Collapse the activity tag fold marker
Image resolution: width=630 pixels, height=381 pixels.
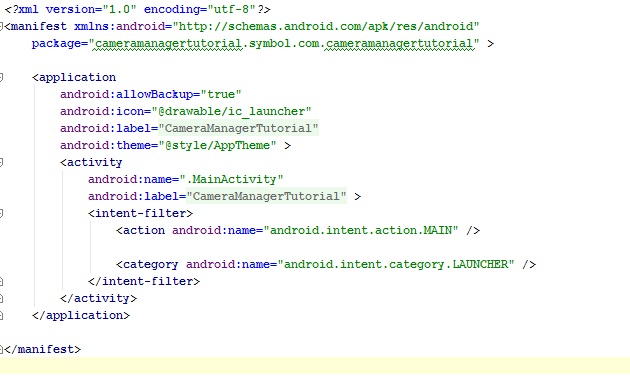[2, 162]
